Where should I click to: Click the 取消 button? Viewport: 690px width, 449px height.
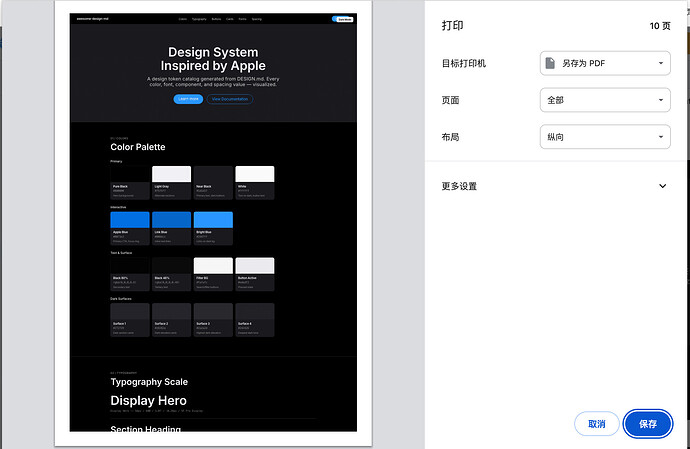click(x=597, y=424)
